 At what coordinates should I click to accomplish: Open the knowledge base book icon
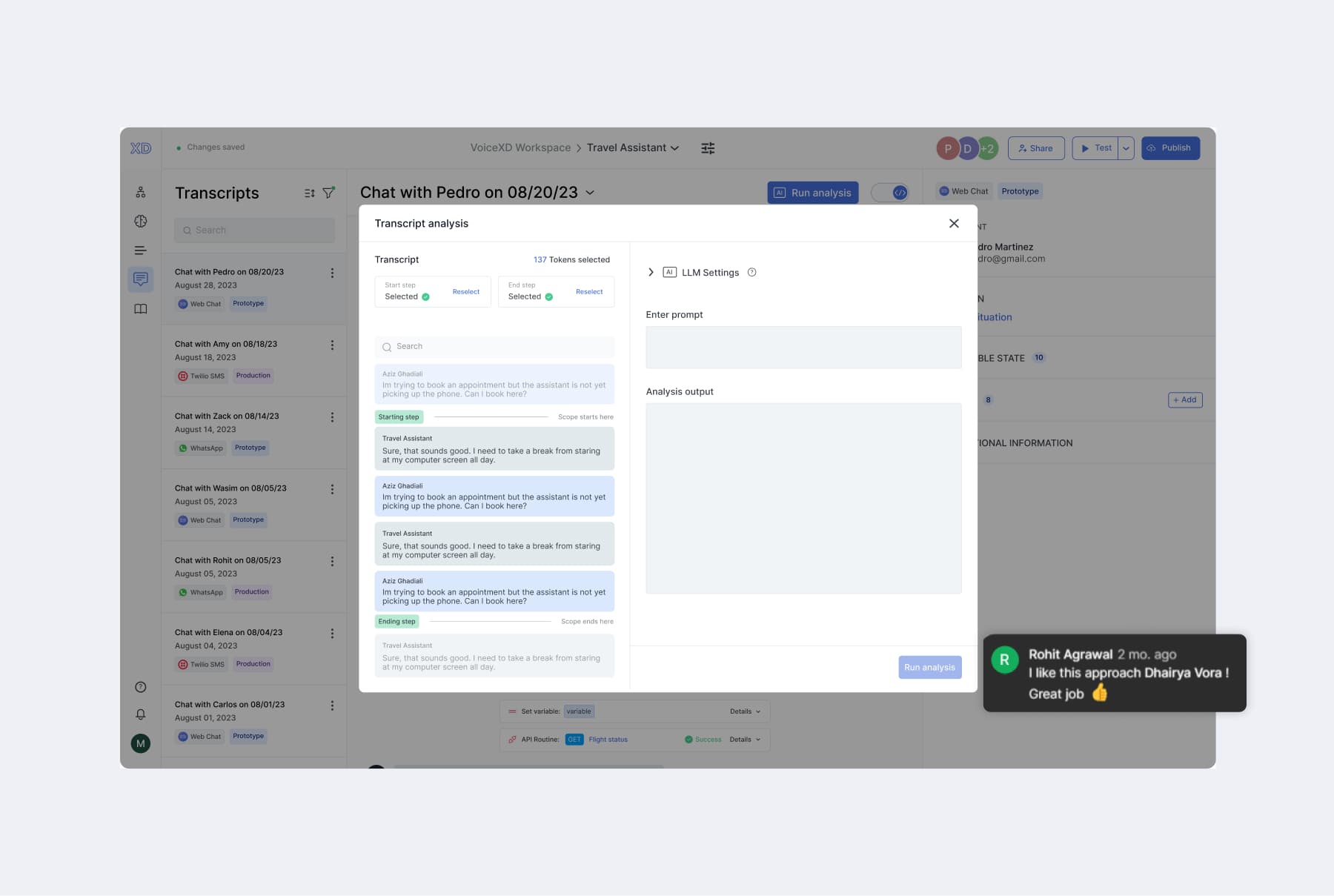point(140,309)
